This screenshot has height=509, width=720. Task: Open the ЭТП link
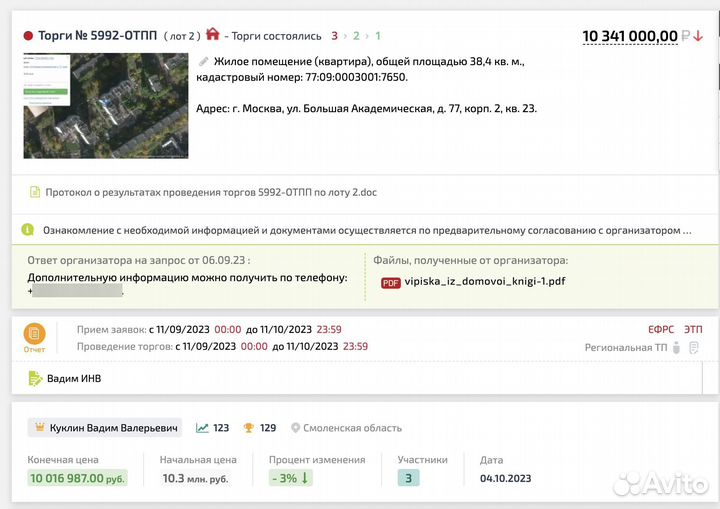[x=694, y=328]
